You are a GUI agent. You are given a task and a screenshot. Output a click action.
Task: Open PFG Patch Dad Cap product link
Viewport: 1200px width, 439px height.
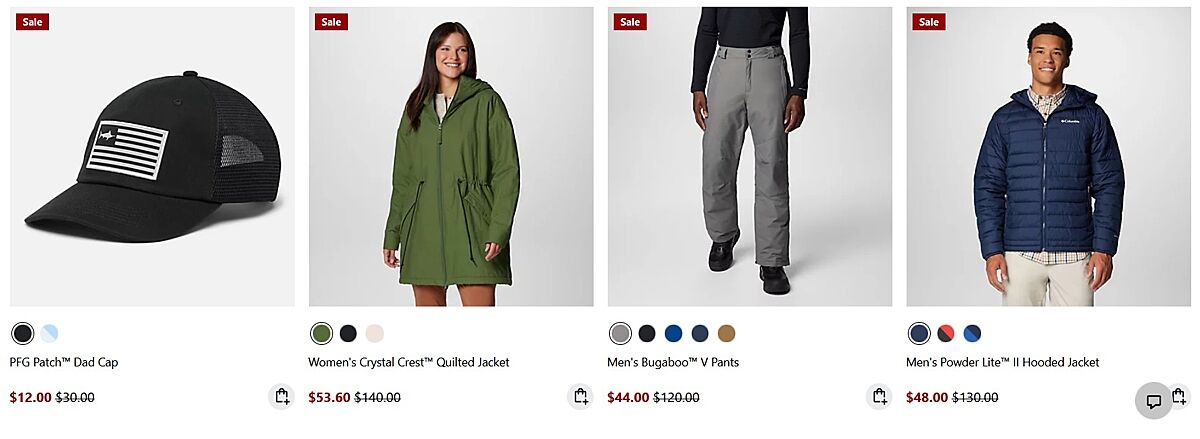(64, 362)
